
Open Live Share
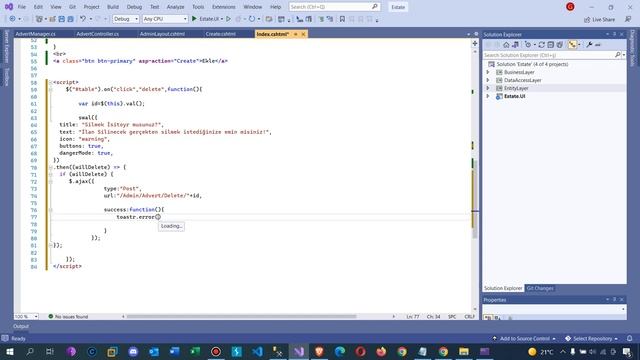coord(599,19)
